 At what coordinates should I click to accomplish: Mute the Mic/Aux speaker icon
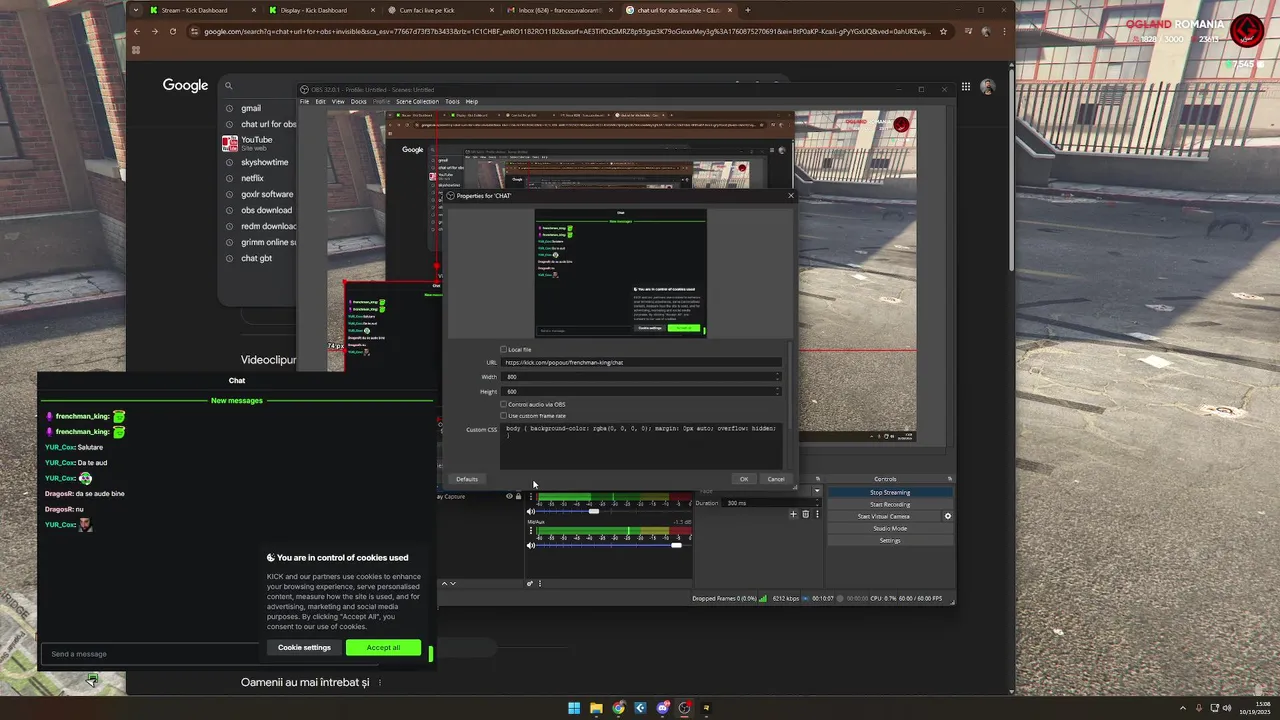[x=531, y=545]
